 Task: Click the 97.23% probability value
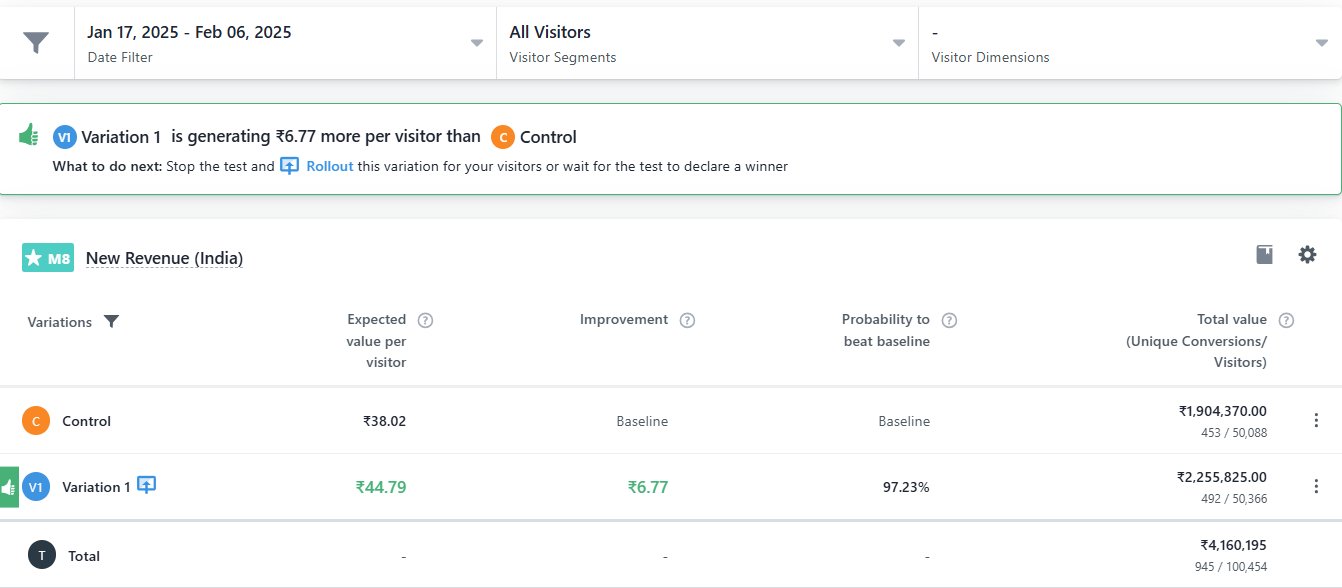point(906,487)
